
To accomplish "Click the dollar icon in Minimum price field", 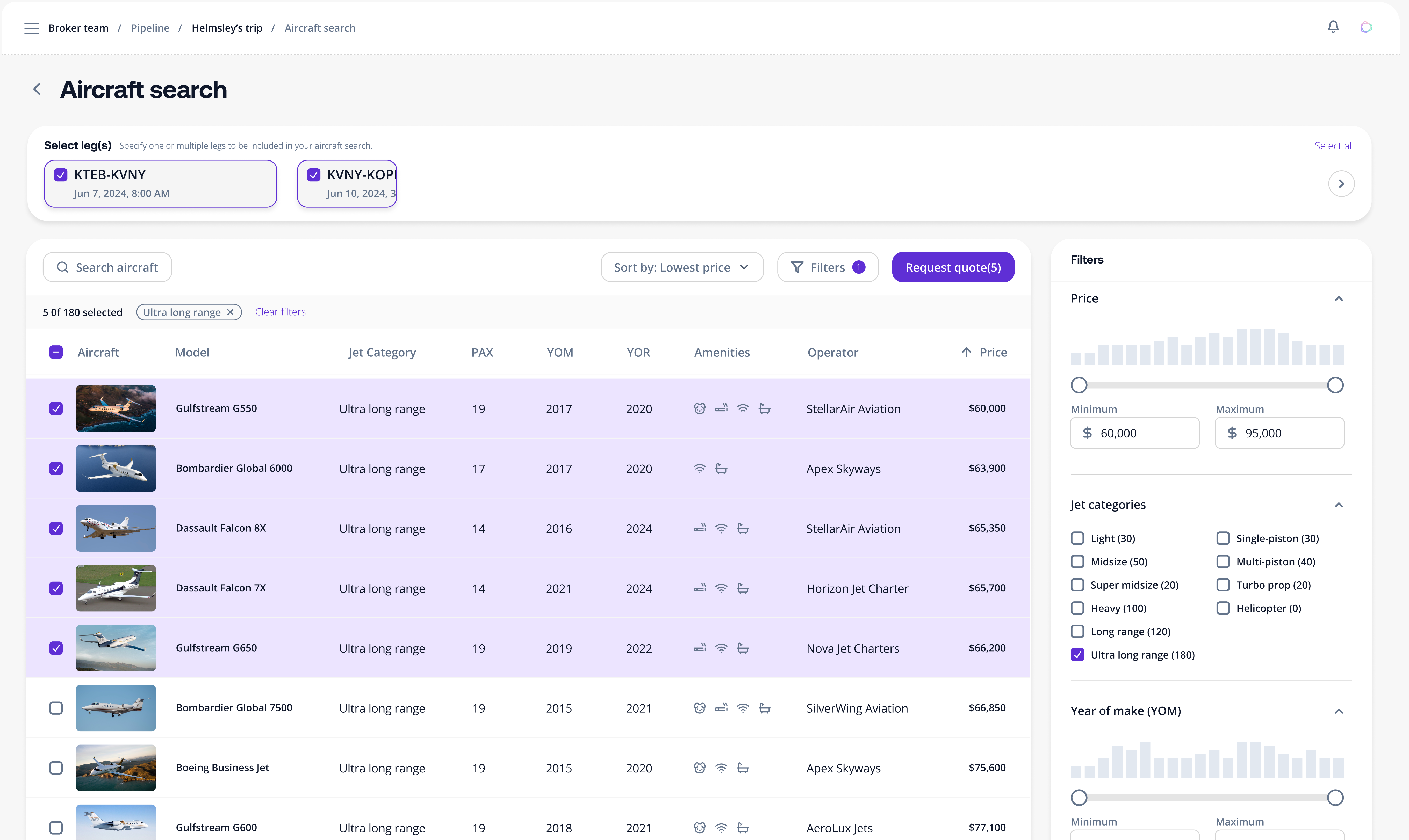I will pyautogui.click(x=1087, y=433).
